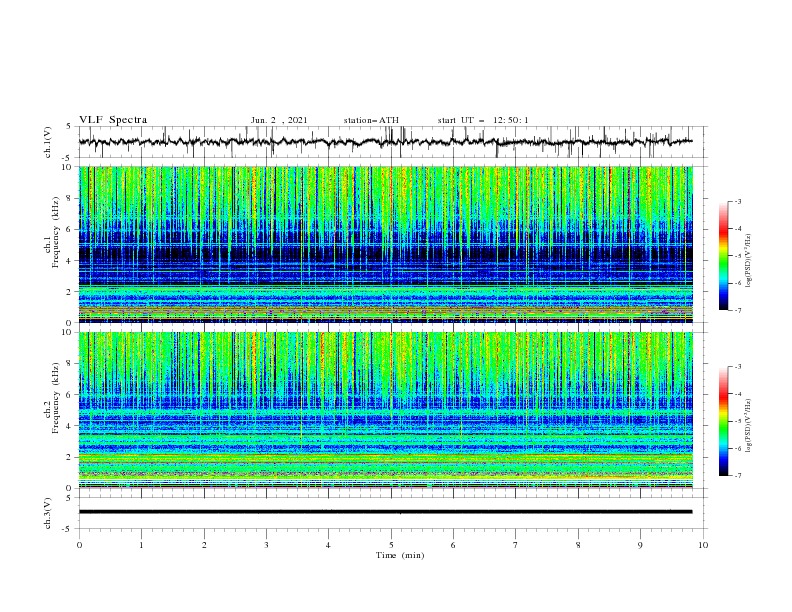This screenshot has width=792, height=612.
Task: Select the ch.2 colorbar "log(PSD)(V²/Hz)" label
Action: coord(749,425)
